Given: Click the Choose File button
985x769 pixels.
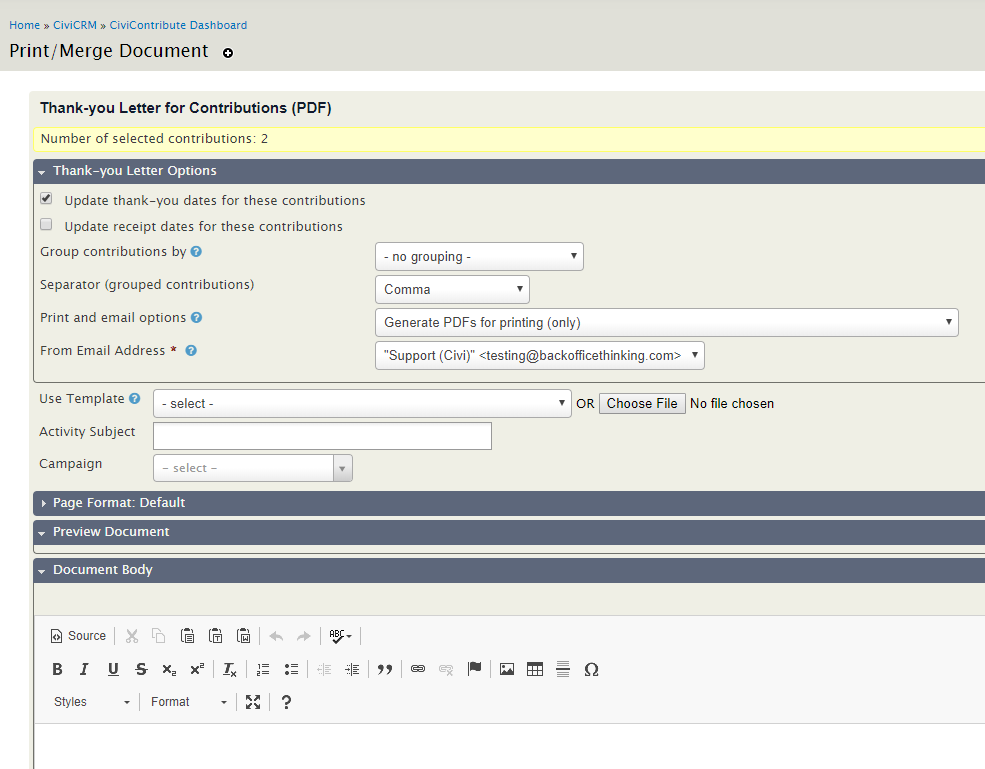Looking at the screenshot, I should point(642,404).
